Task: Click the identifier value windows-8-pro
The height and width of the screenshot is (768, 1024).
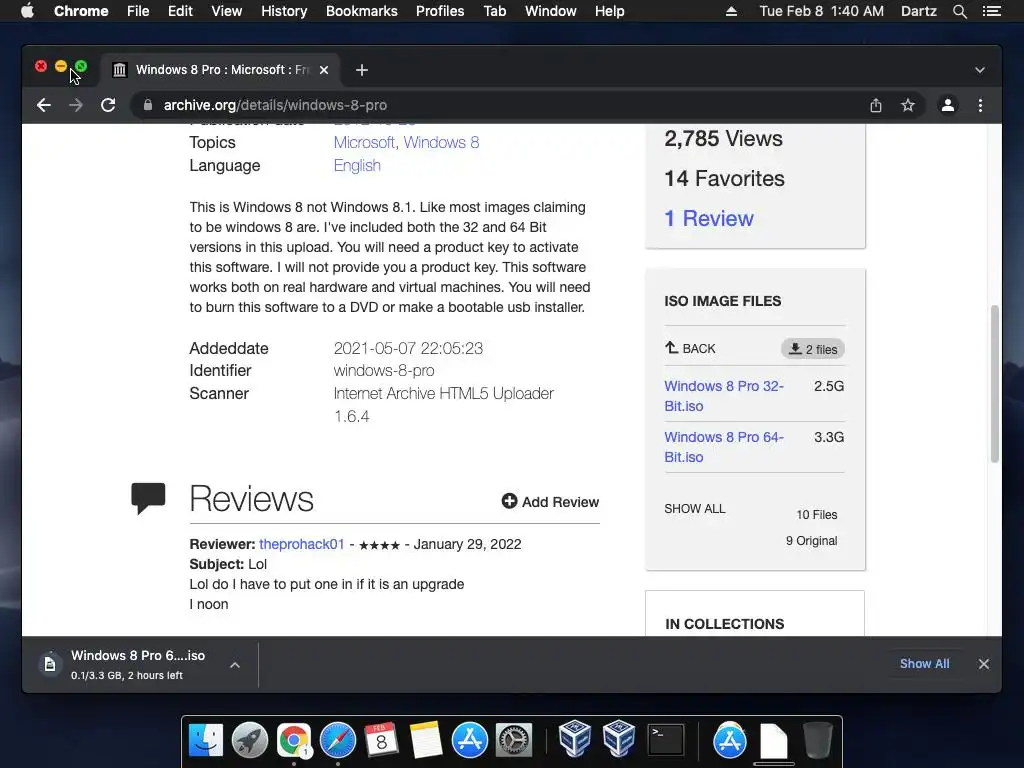Action: click(x=384, y=370)
